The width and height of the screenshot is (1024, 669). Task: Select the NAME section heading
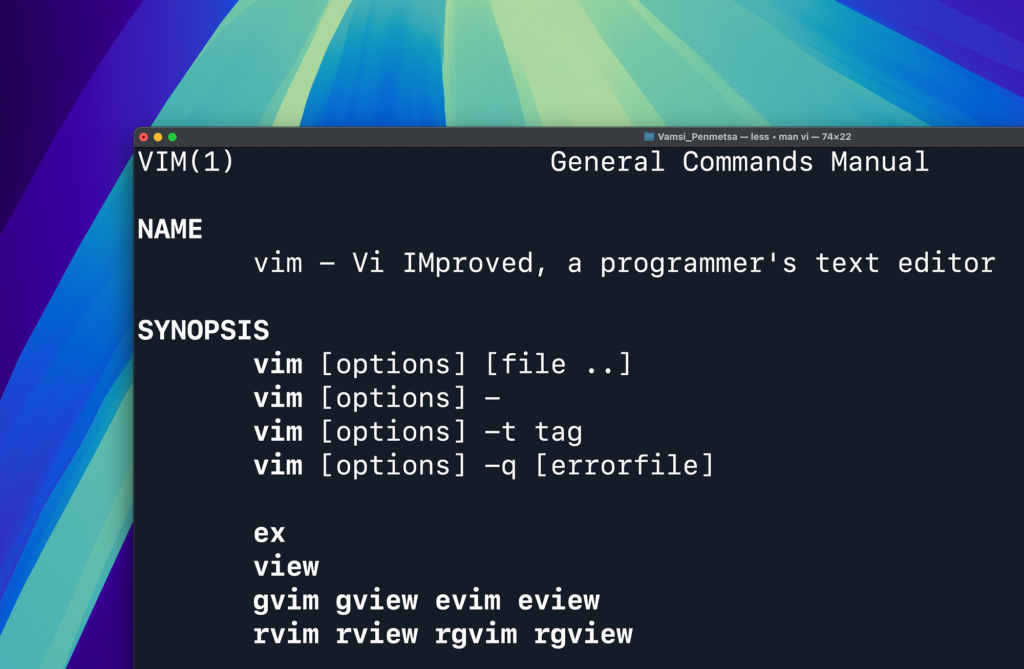(x=170, y=229)
